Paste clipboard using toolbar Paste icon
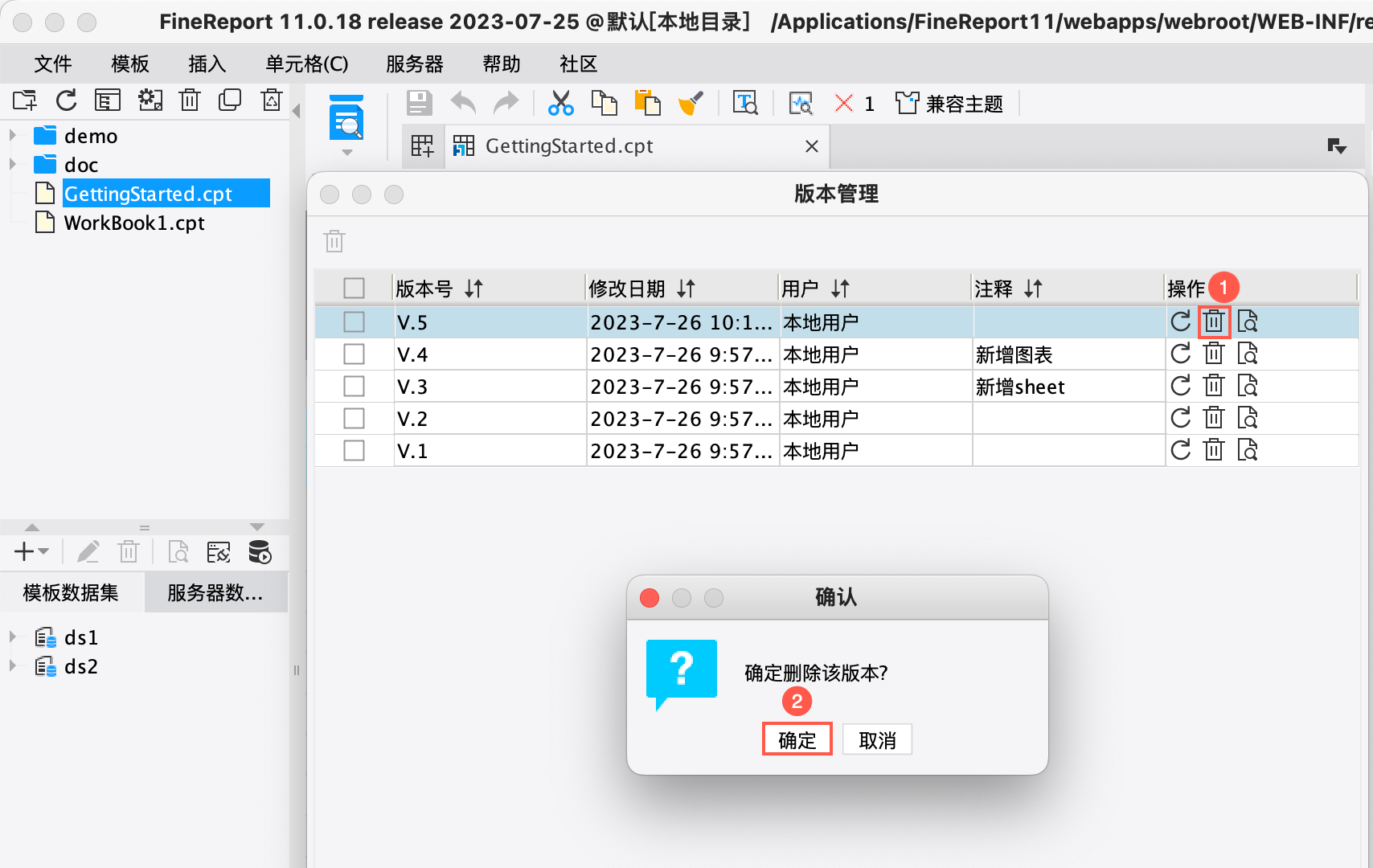 tap(647, 103)
